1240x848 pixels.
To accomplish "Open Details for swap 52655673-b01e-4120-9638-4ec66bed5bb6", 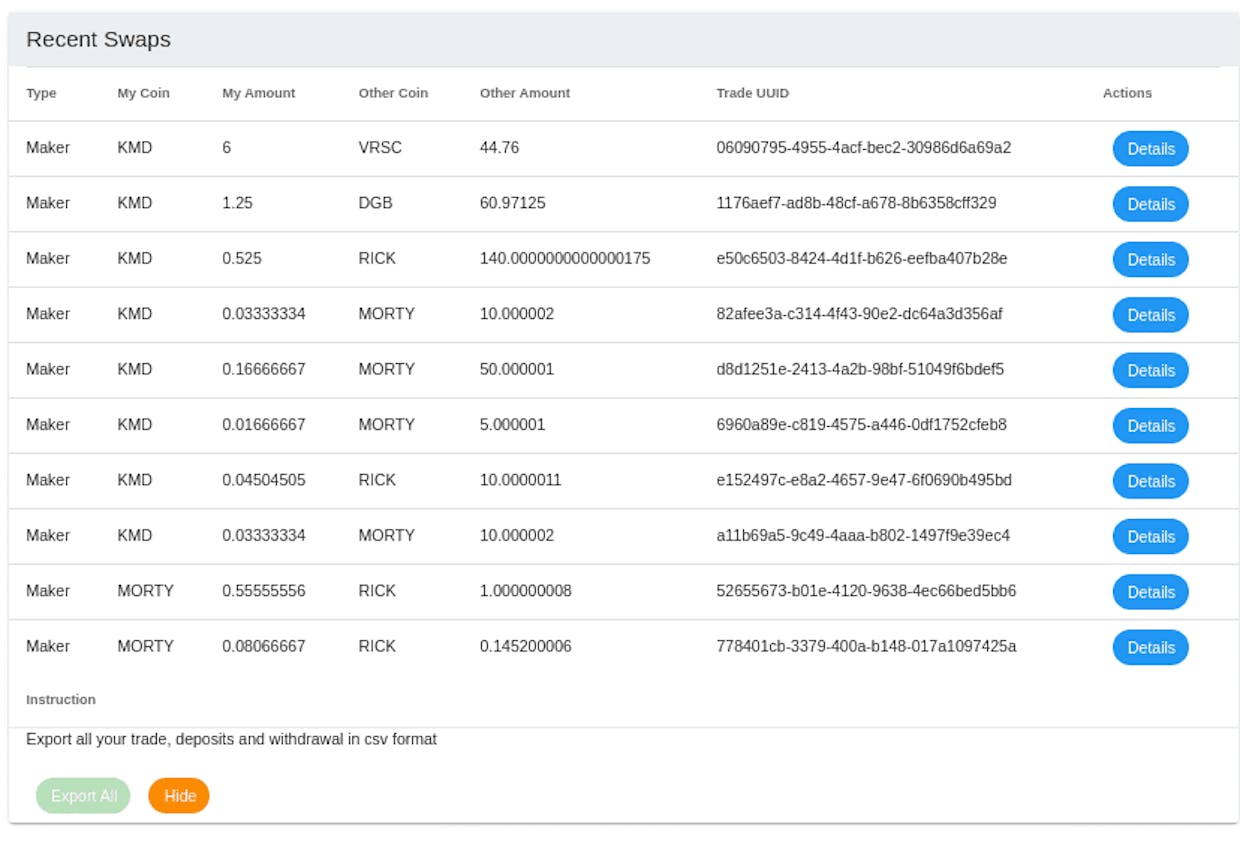I will click(1150, 592).
